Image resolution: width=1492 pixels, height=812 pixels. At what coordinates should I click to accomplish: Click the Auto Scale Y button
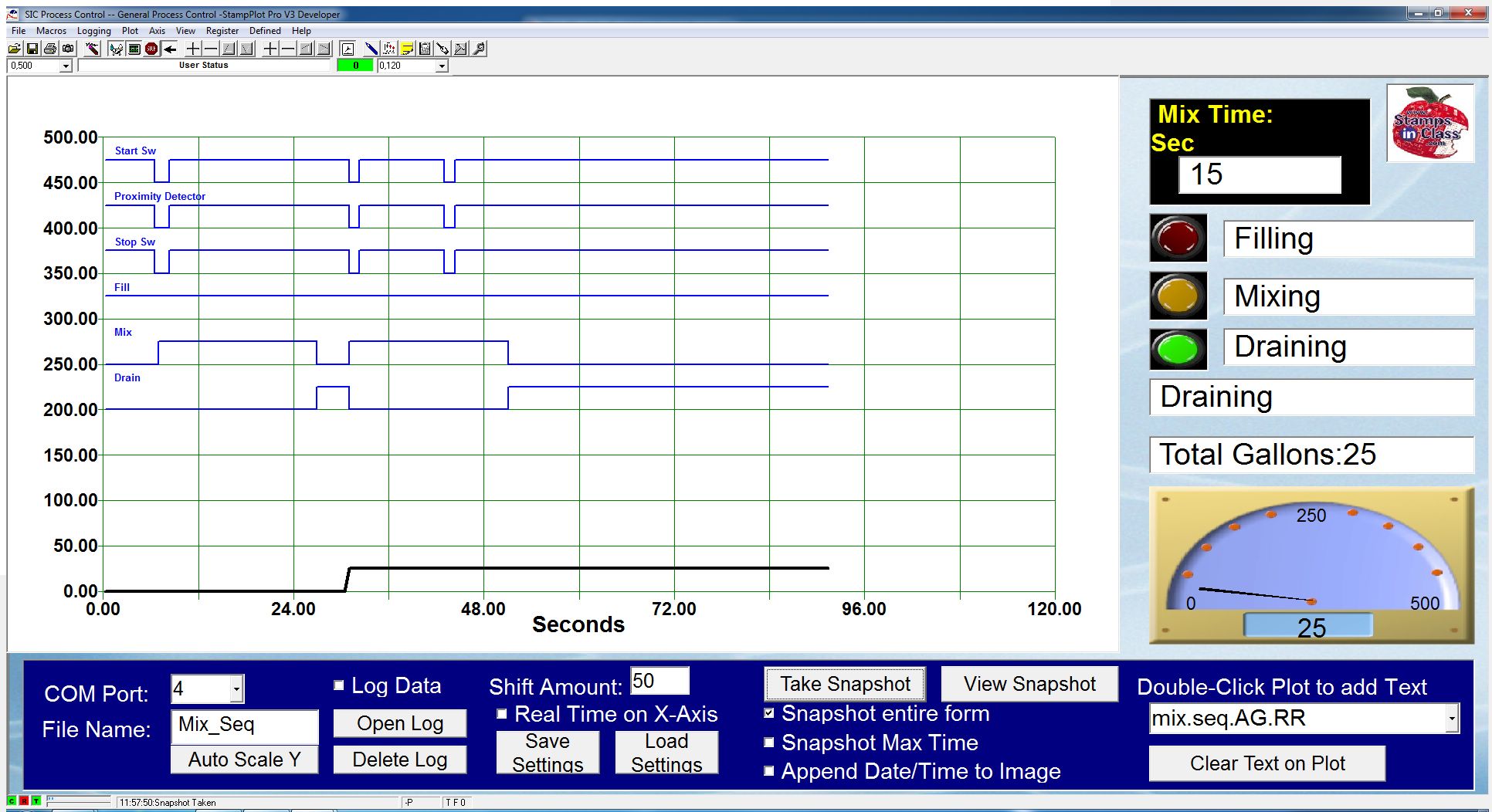[x=244, y=760]
